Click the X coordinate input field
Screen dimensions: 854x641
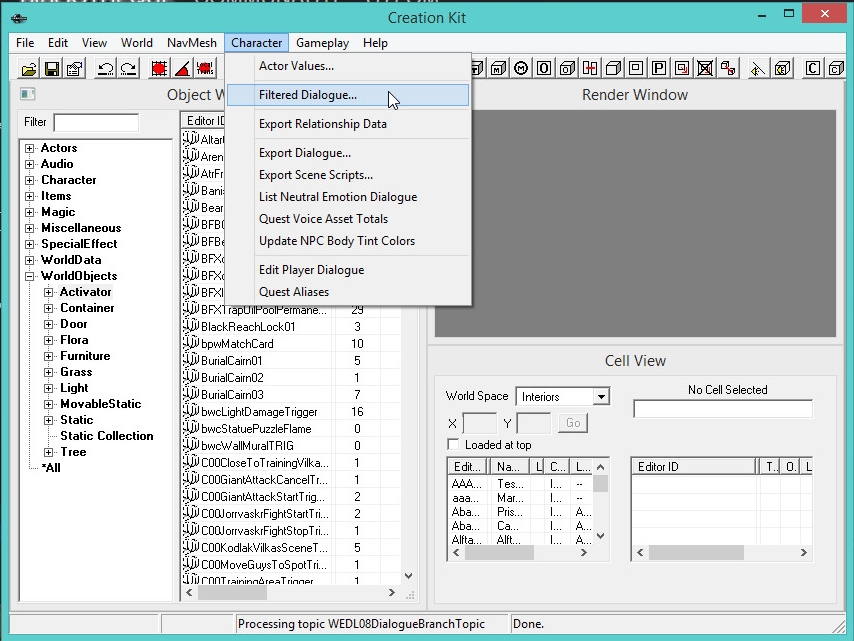(x=479, y=423)
